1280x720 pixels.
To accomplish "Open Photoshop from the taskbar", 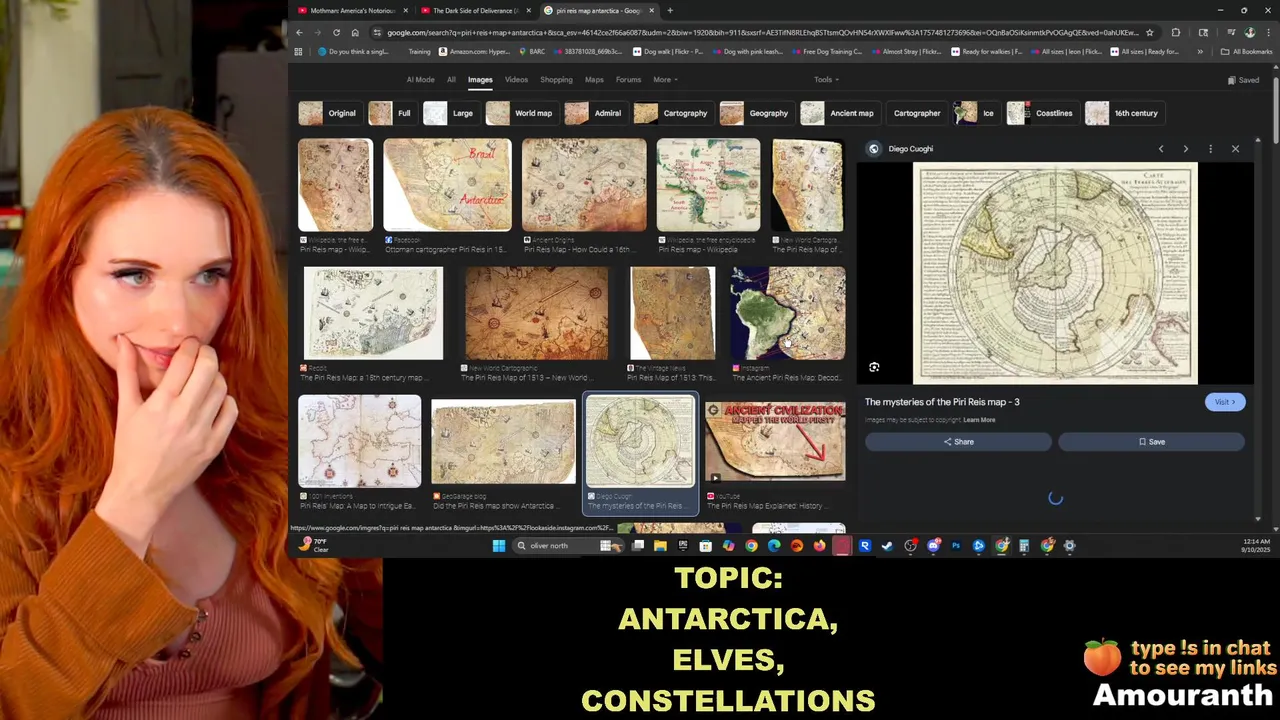I will (x=956, y=546).
